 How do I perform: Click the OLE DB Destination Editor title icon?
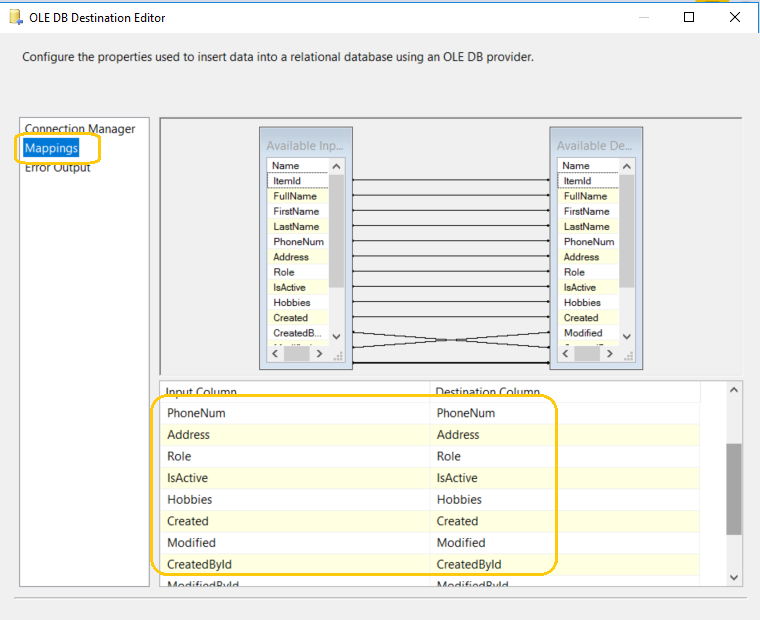tap(16, 17)
